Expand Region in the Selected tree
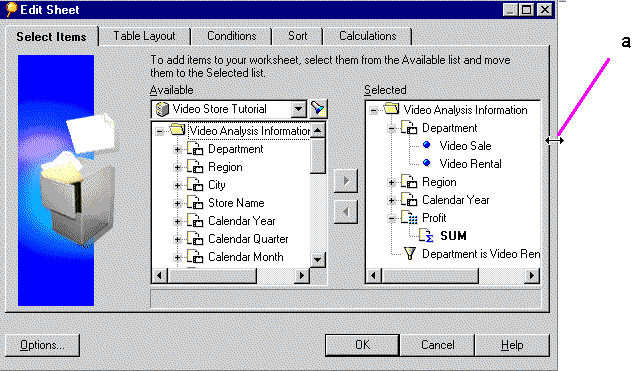 pos(391,182)
